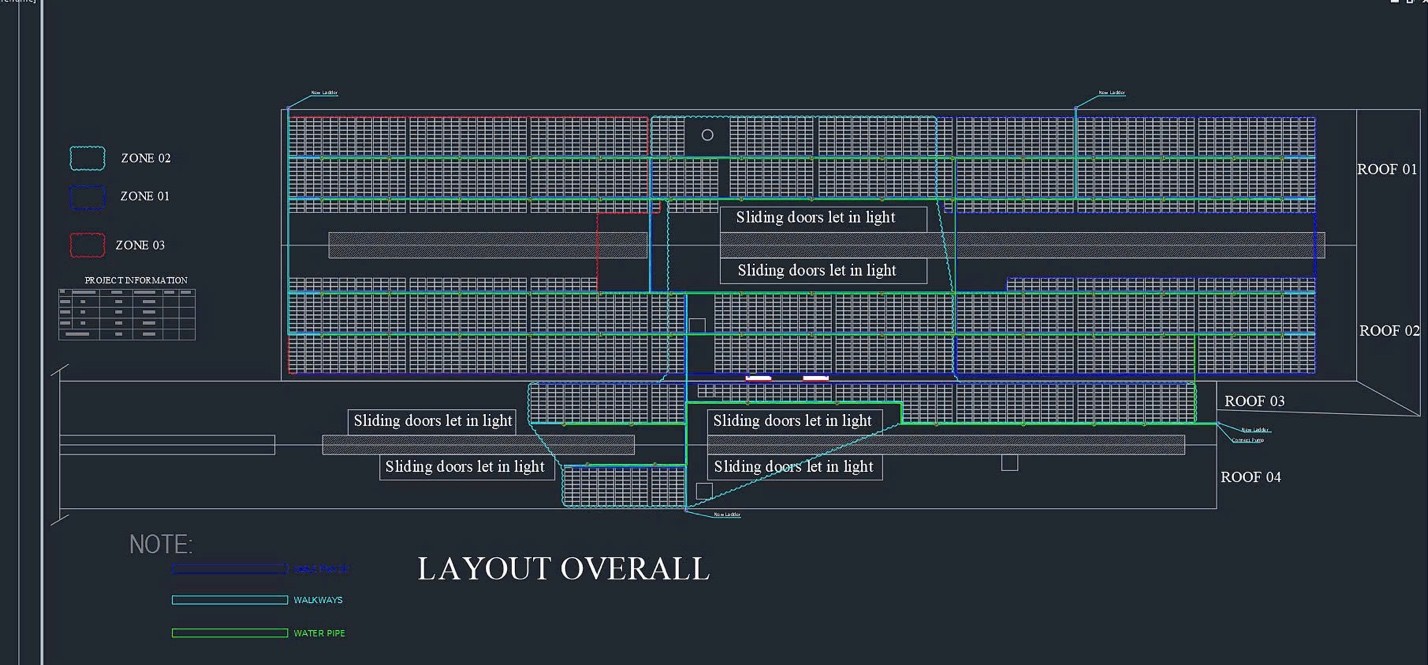Select the cyan WALKWAYS legend bar
This screenshot has width=1428, height=665.
[229, 600]
